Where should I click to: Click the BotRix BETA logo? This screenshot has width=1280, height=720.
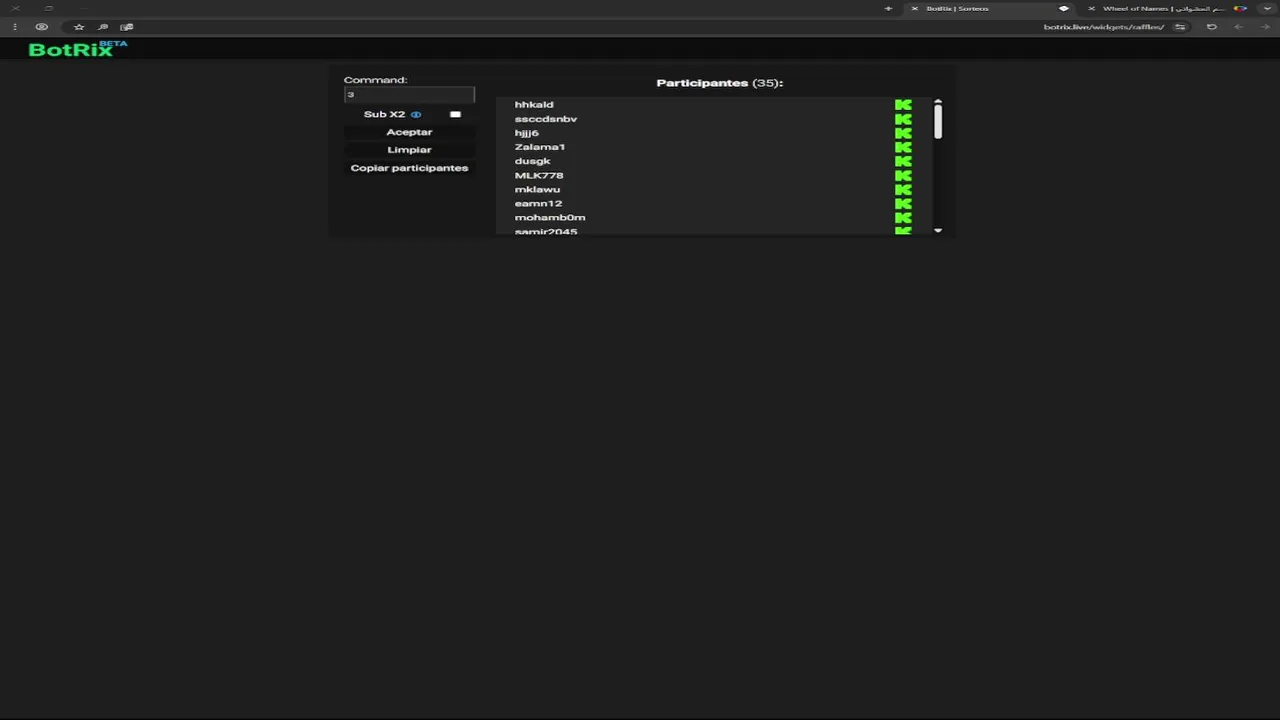tap(78, 48)
